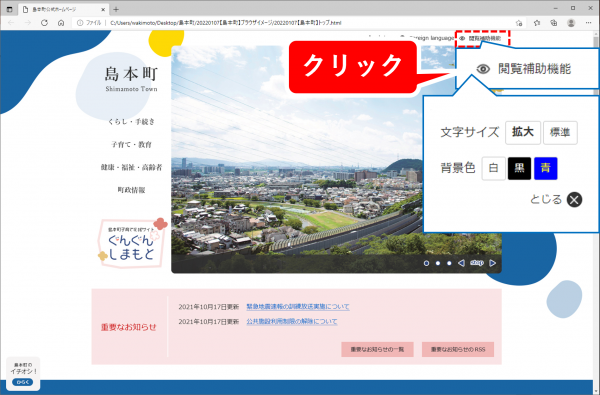The width and height of the screenshot is (600, 395).
Task: Open the favorites list icon
Action: (x=537, y=23)
